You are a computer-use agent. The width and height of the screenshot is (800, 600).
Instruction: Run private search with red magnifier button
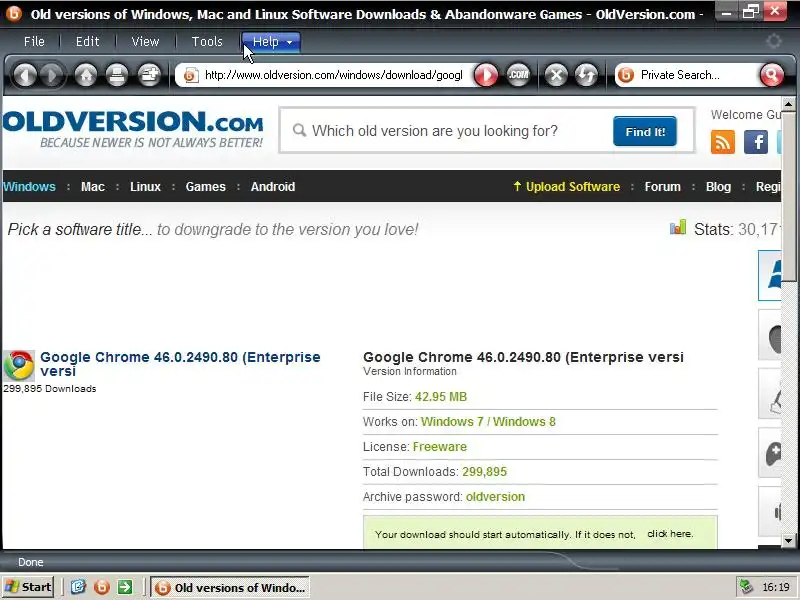tap(771, 76)
